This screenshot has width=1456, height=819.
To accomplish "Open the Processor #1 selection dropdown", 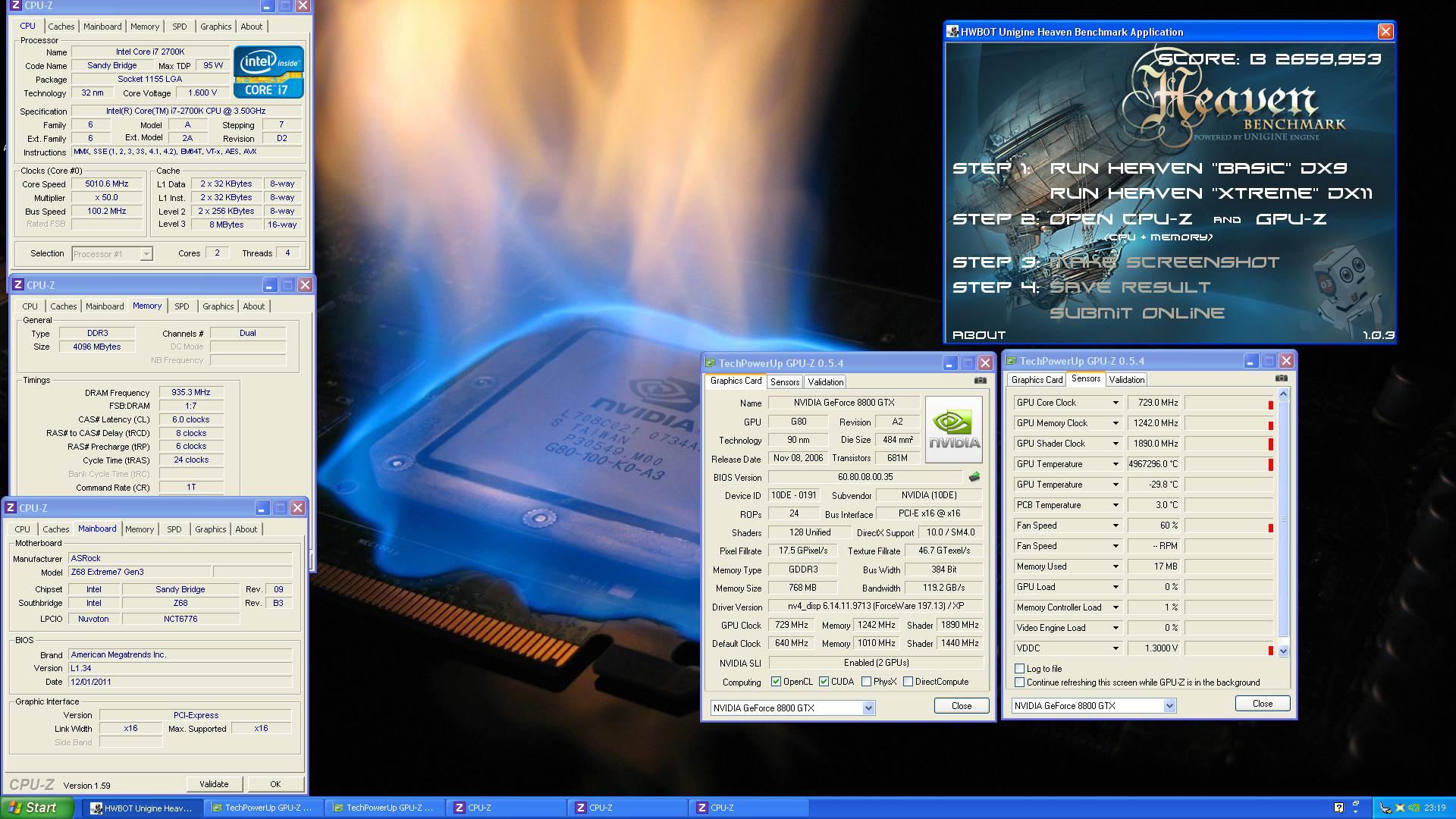I will tap(146, 254).
